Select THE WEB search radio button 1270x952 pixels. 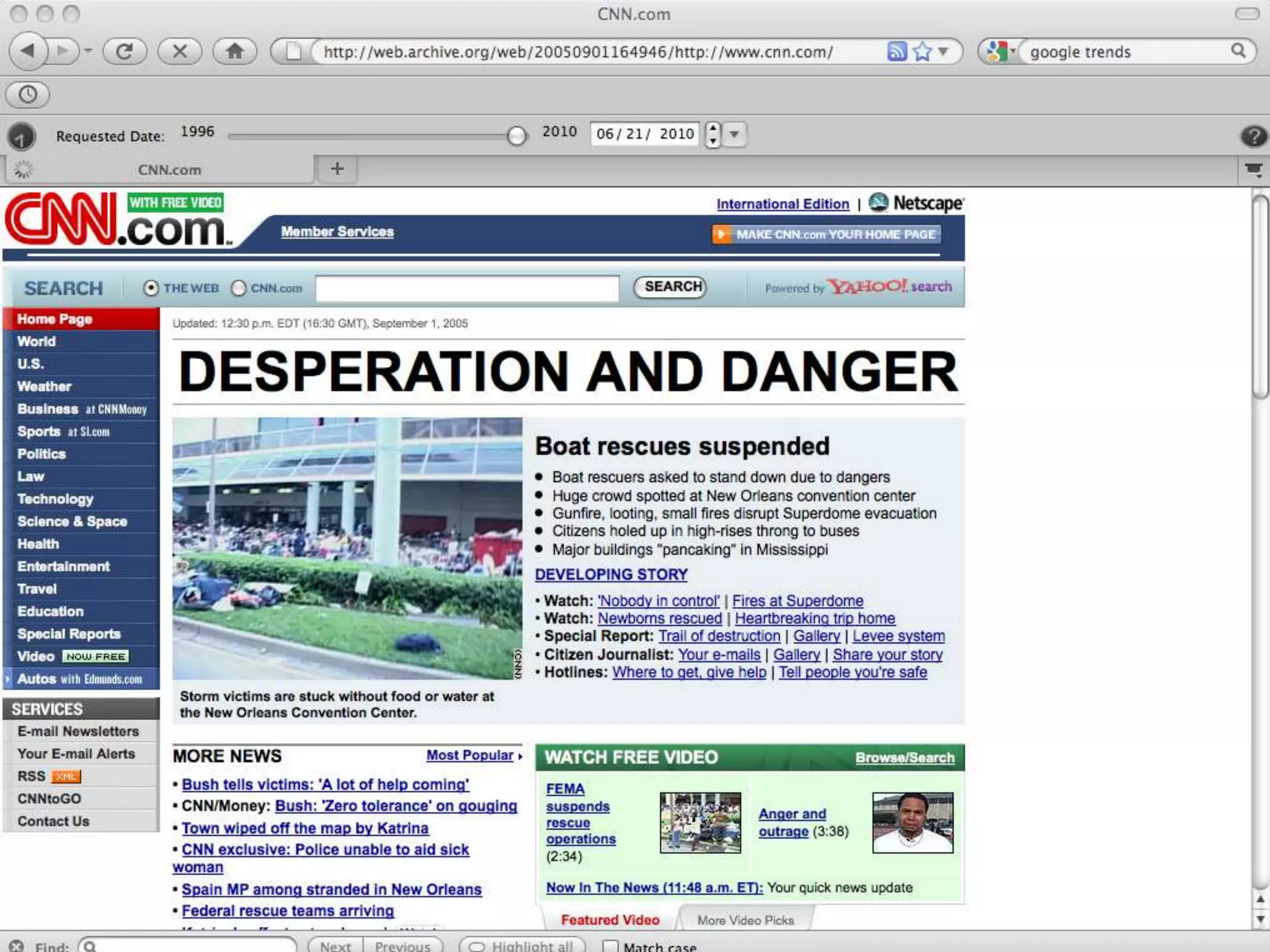pos(151,288)
